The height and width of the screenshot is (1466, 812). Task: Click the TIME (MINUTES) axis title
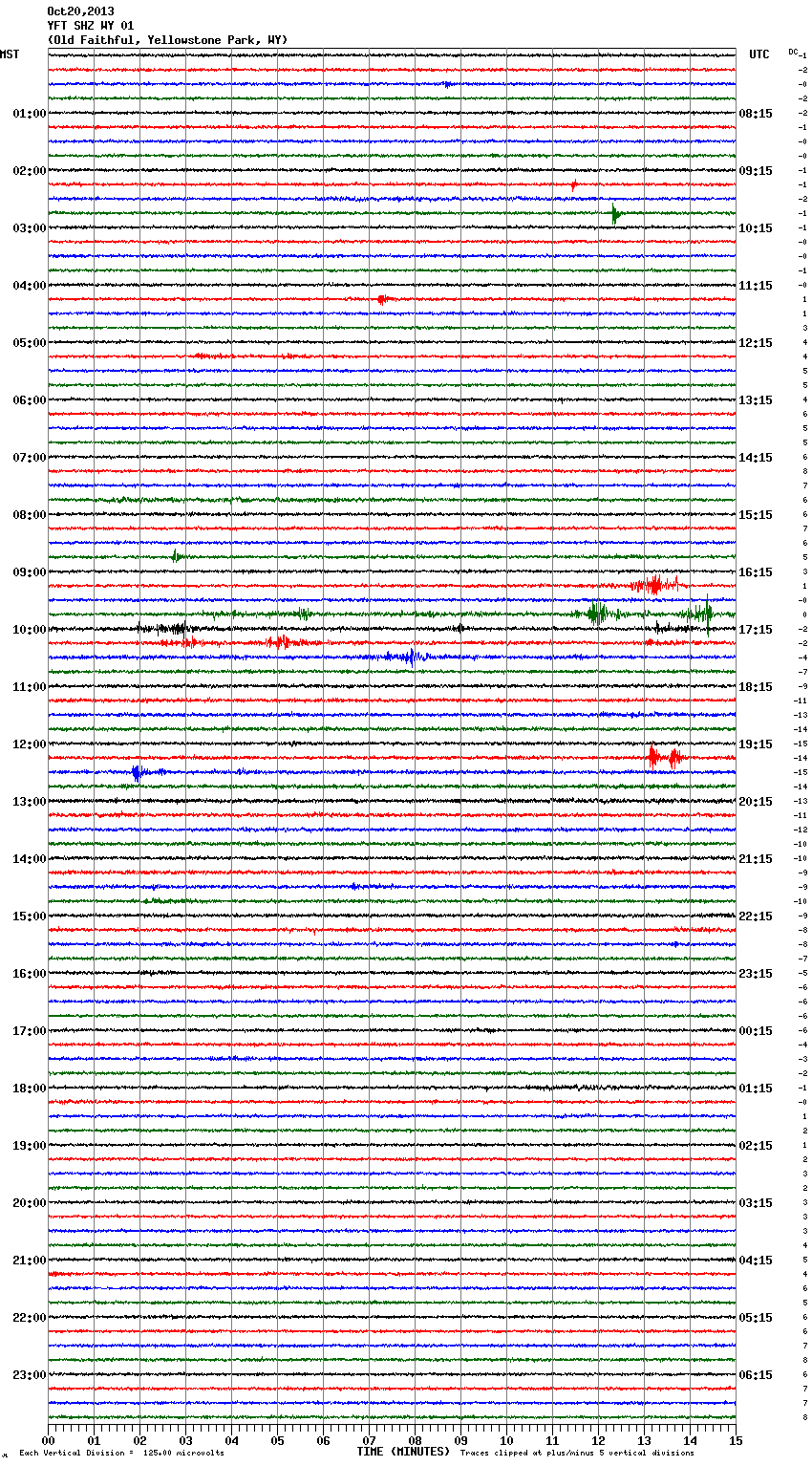[x=403, y=1452]
